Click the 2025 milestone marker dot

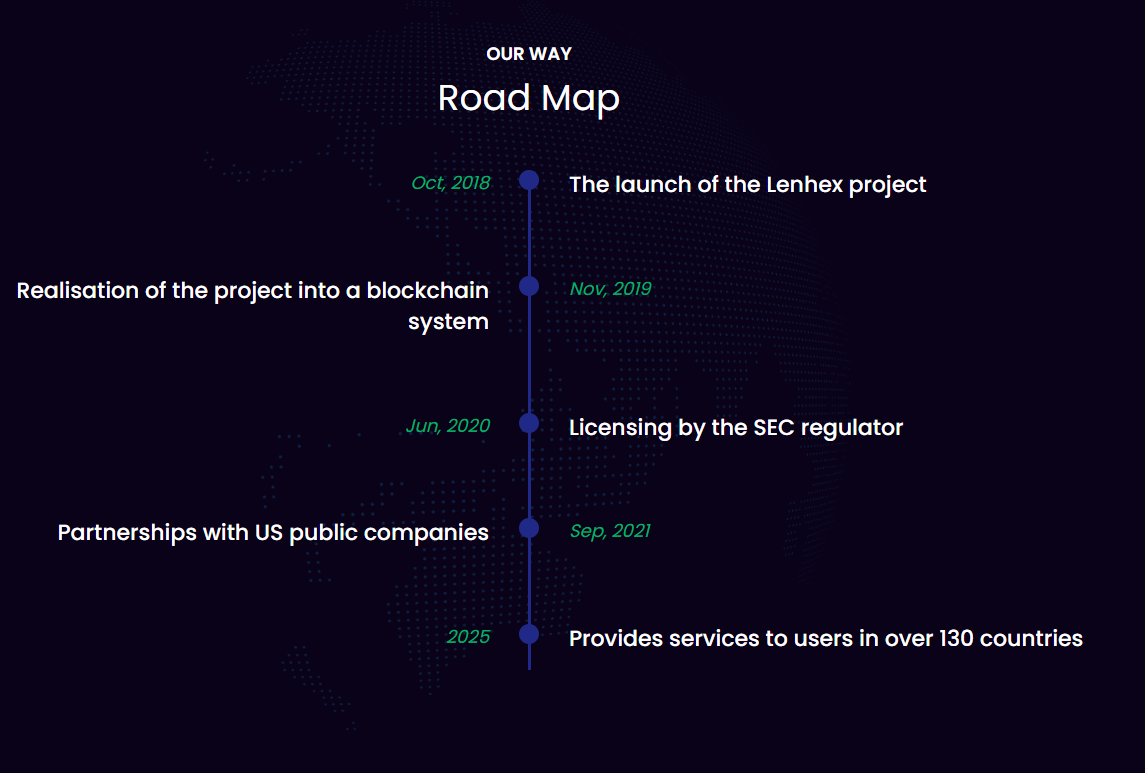[x=529, y=634]
